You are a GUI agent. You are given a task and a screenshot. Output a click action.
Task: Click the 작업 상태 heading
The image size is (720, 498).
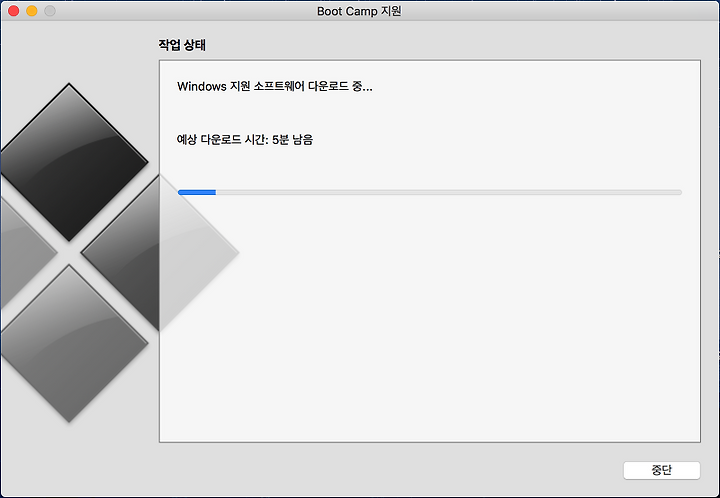182,45
